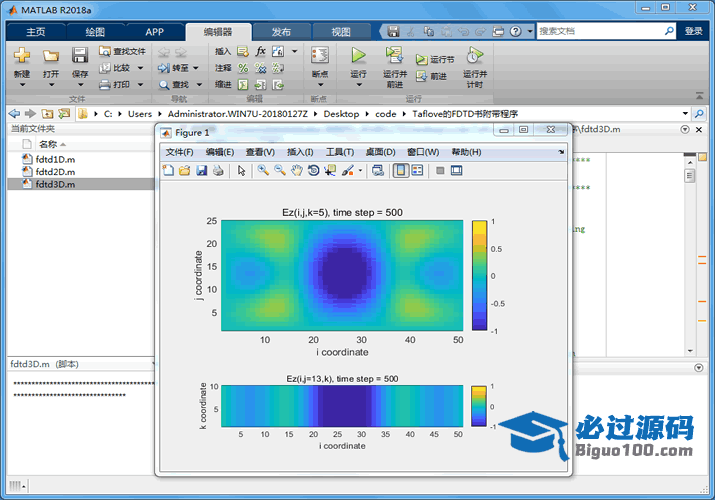The image size is (715, 500).
Task: Click the Desktop segment in path bar
Action: [x=341, y=114]
